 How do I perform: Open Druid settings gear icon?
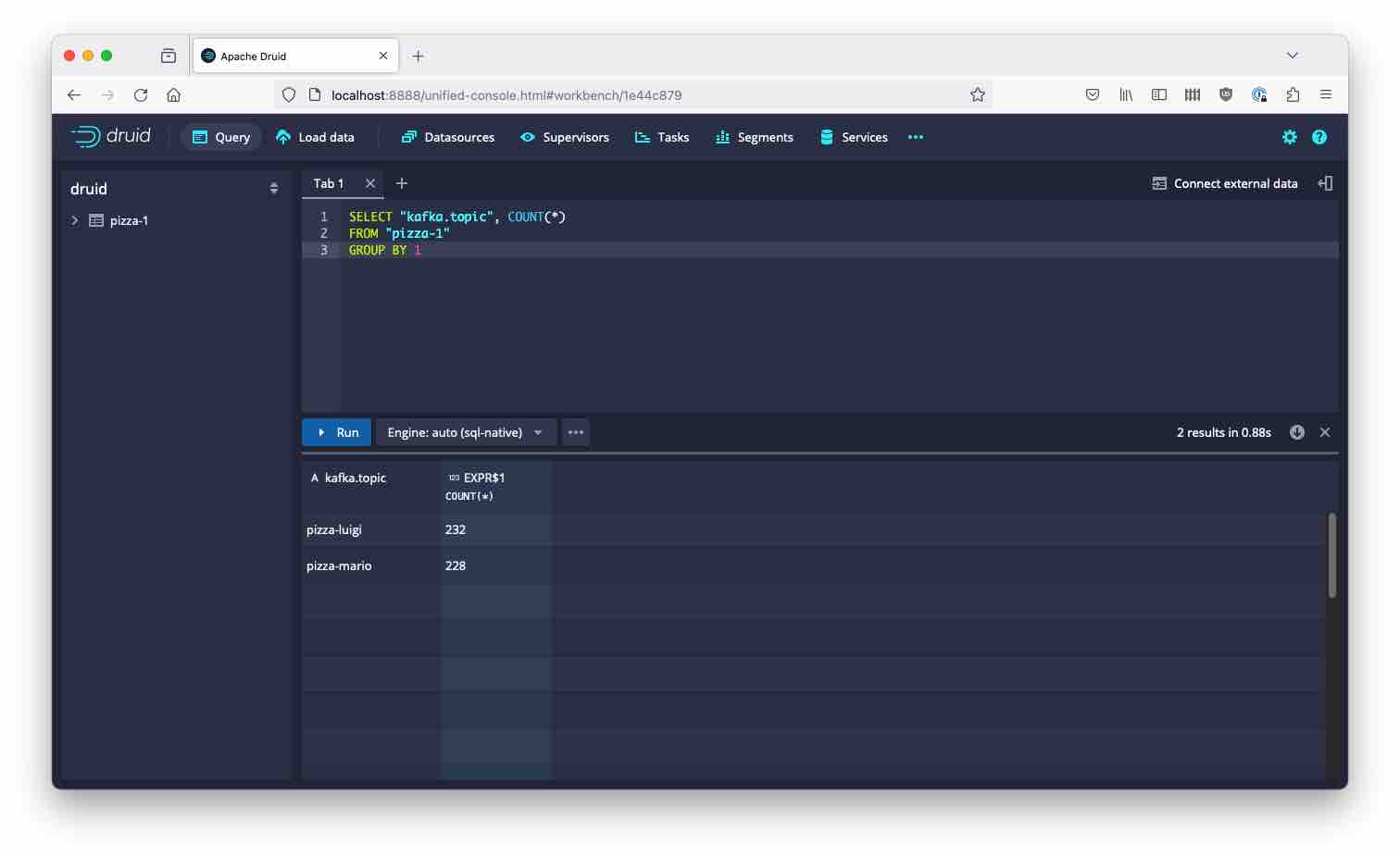(x=1289, y=137)
